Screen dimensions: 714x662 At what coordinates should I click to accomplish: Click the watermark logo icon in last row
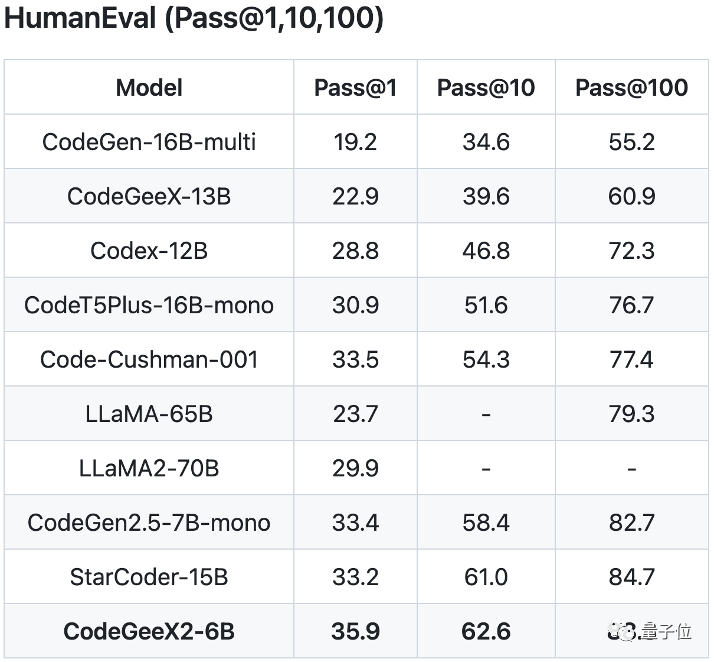[x=622, y=631]
